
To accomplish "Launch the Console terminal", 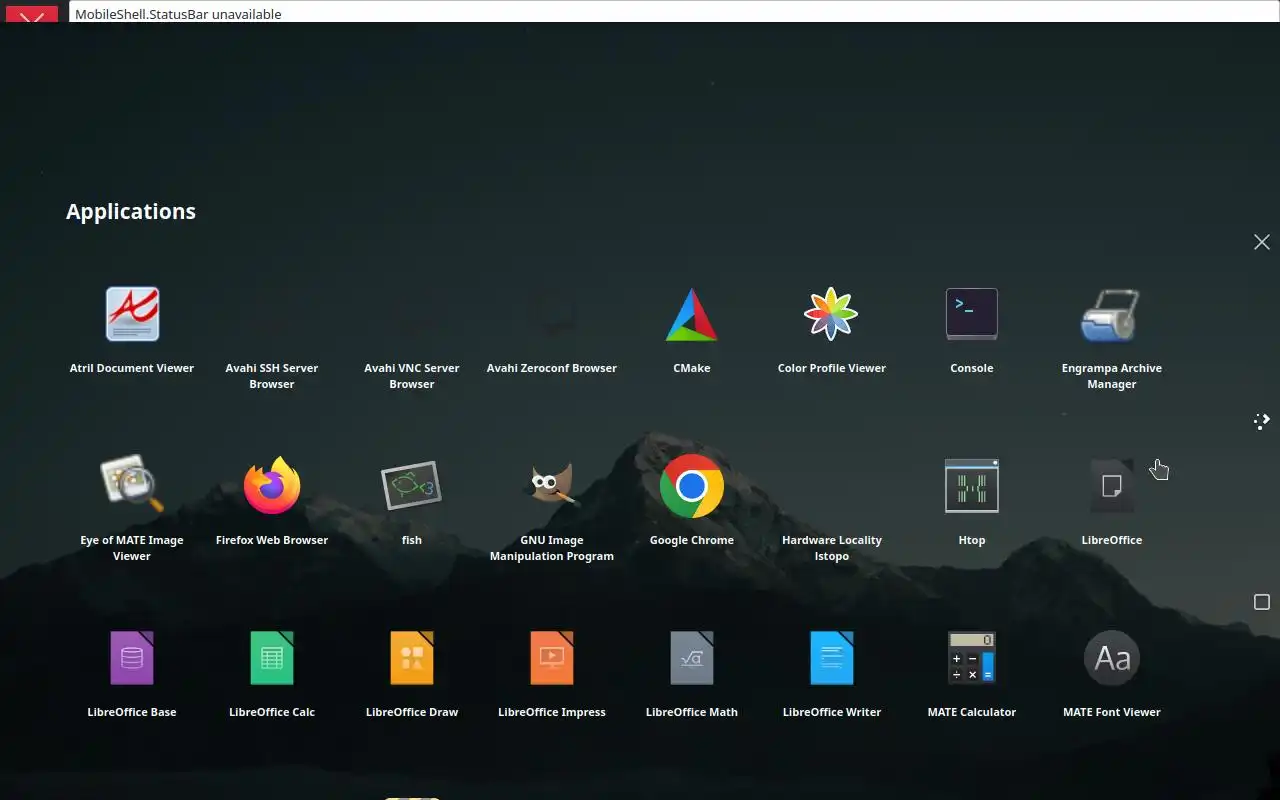I will [x=972, y=314].
